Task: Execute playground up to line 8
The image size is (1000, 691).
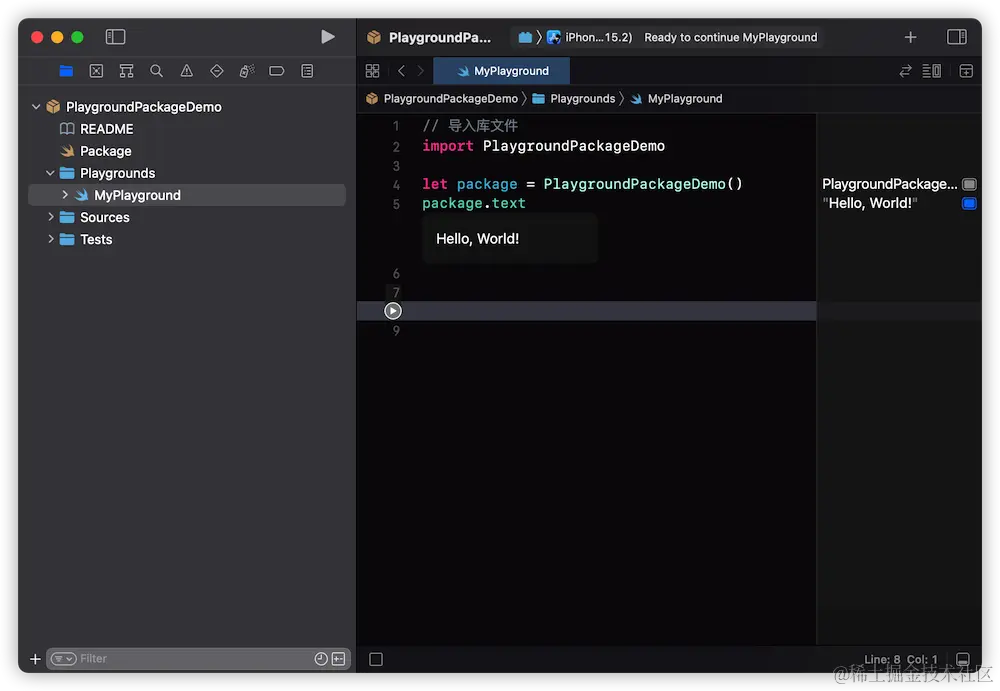Action: [x=393, y=311]
